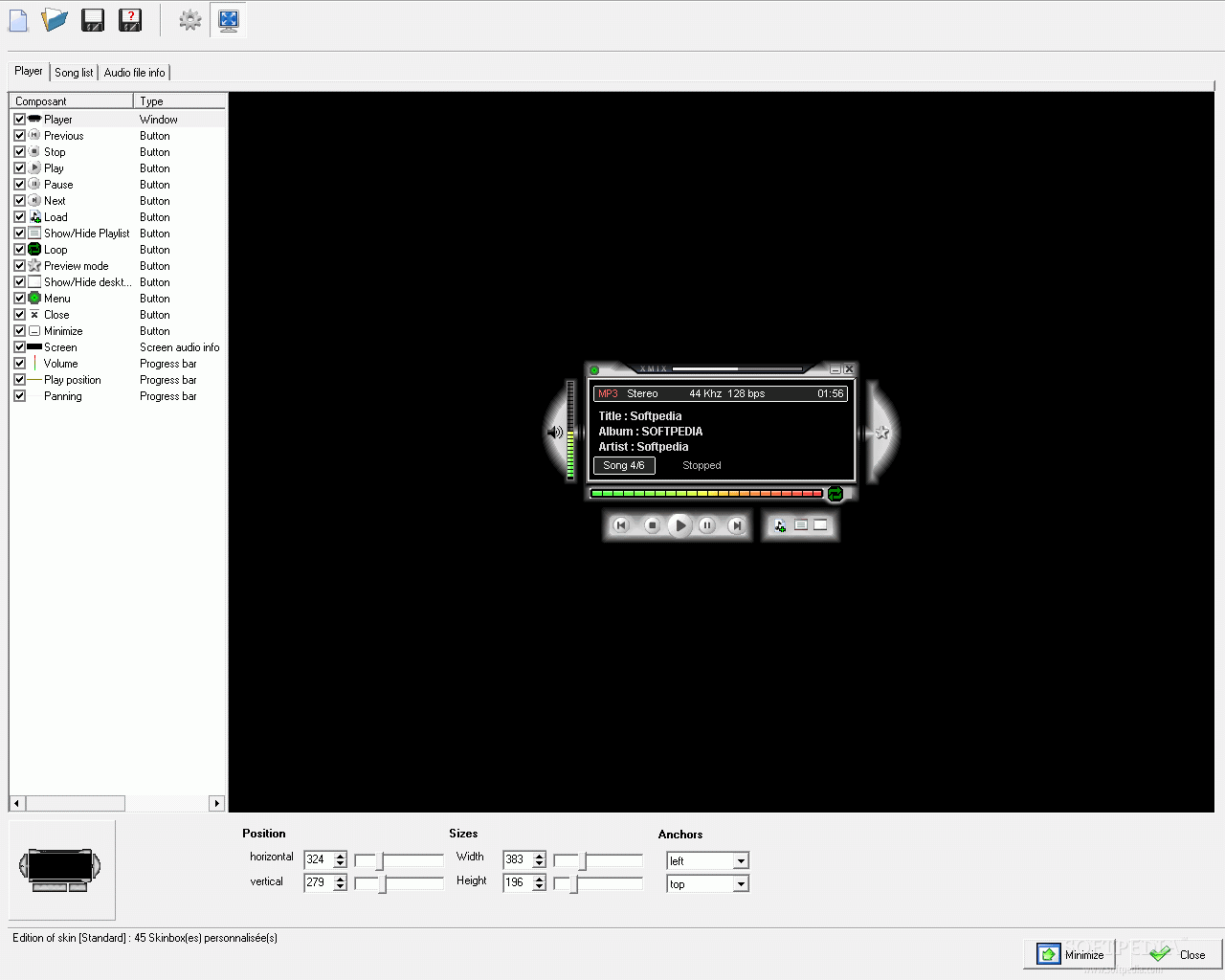Viewport: 1225px width, 980px height.
Task: Click the green loop icon in the player skin
Action: (835, 494)
